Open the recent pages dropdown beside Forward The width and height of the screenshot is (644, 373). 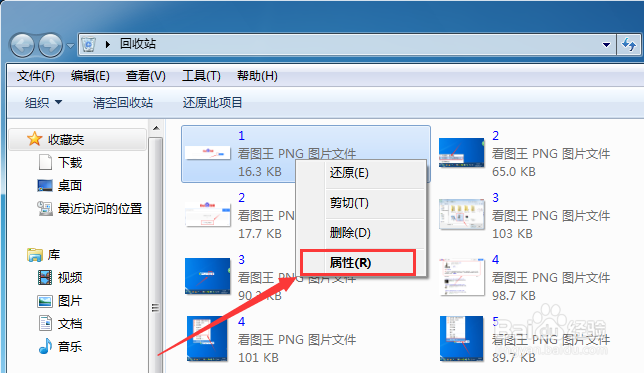click(x=70, y=46)
